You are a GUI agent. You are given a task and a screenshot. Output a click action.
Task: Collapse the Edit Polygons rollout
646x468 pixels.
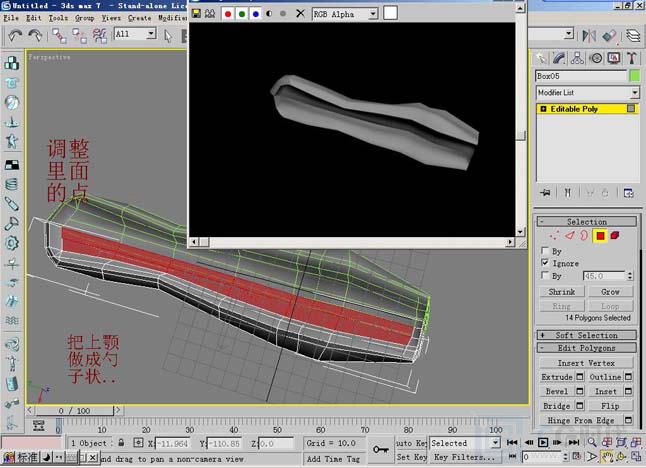click(x=586, y=348)
